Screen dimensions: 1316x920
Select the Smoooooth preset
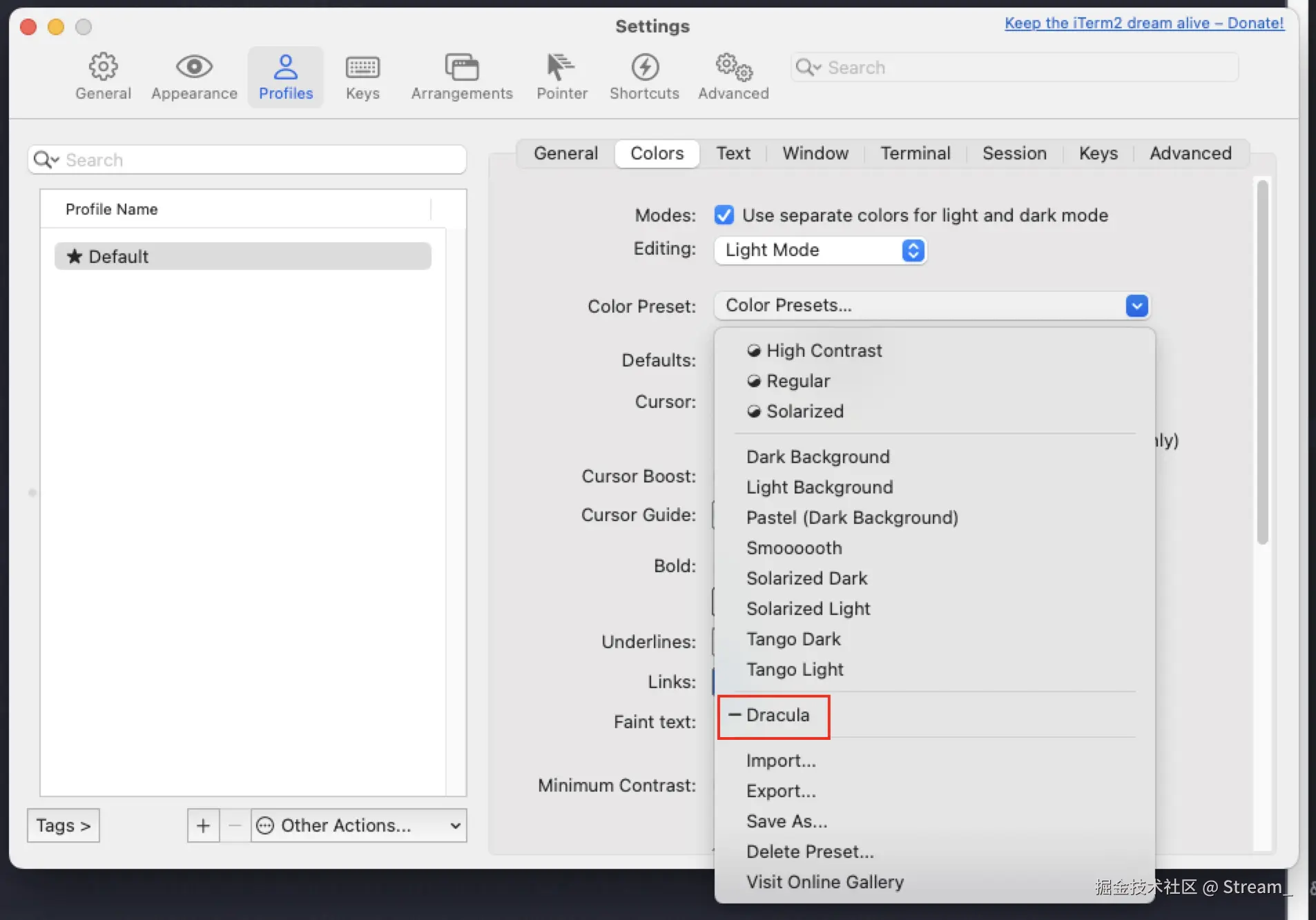point(935,548)
